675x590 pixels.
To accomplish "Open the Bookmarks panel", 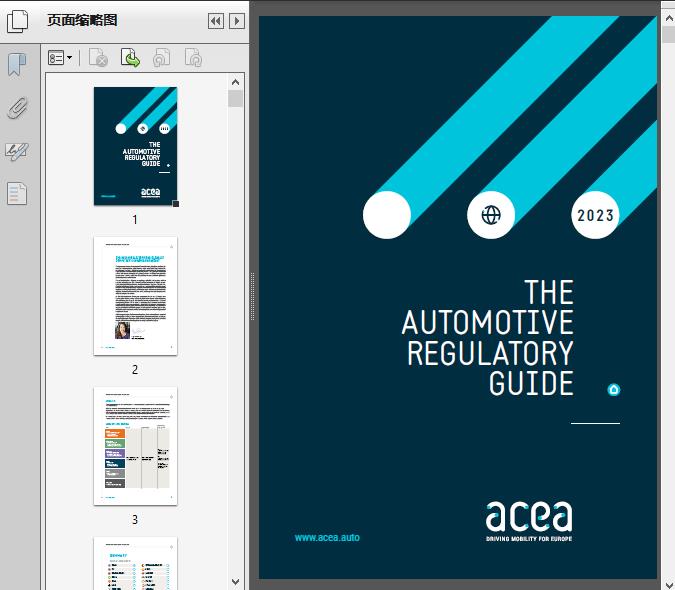I will coord(17,65).
